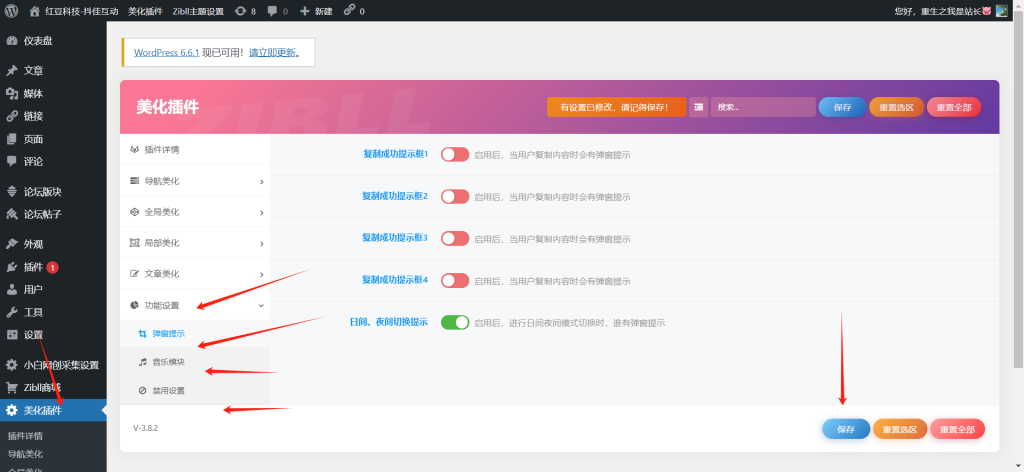Expand the 局部美化 section chevron
1024x472 pixels.
pyautogui.click(x=261, y=244)
